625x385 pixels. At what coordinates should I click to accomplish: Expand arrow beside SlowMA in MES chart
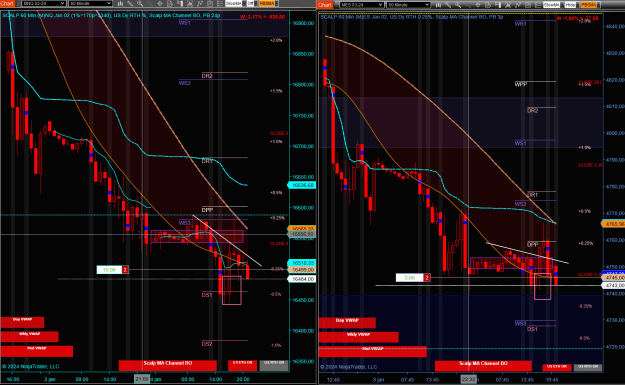click(562, 5)
